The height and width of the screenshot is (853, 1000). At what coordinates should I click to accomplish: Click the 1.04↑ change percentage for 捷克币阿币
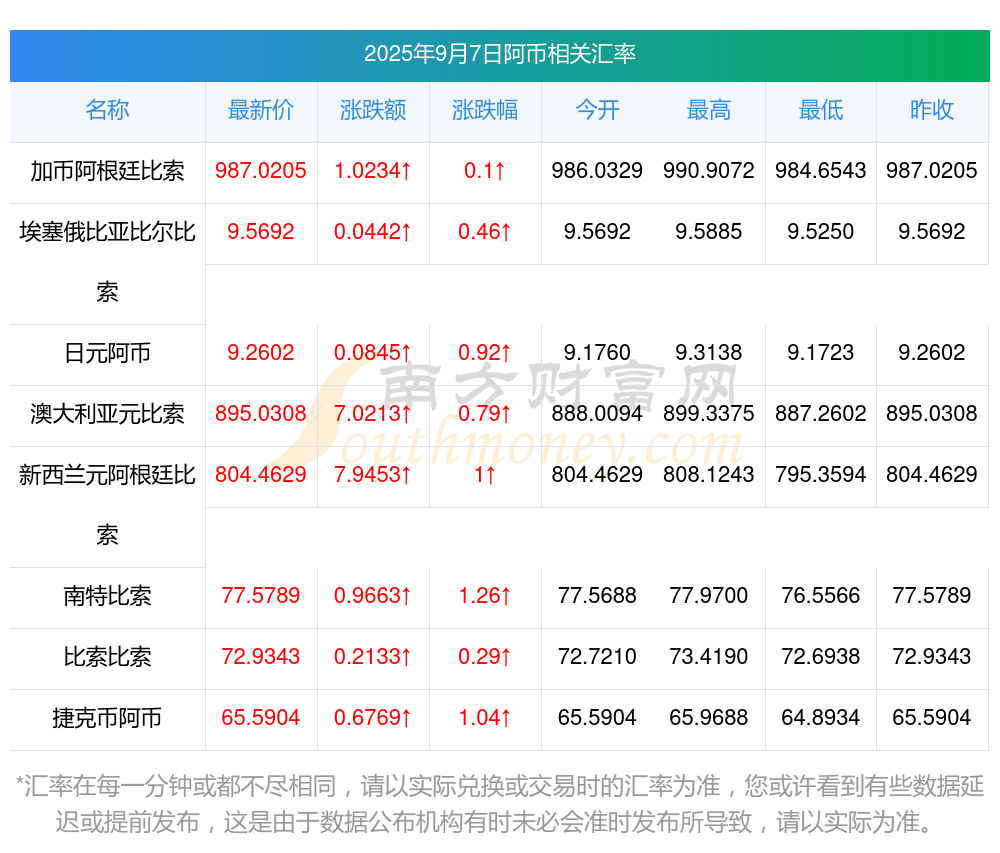point(484,718)
